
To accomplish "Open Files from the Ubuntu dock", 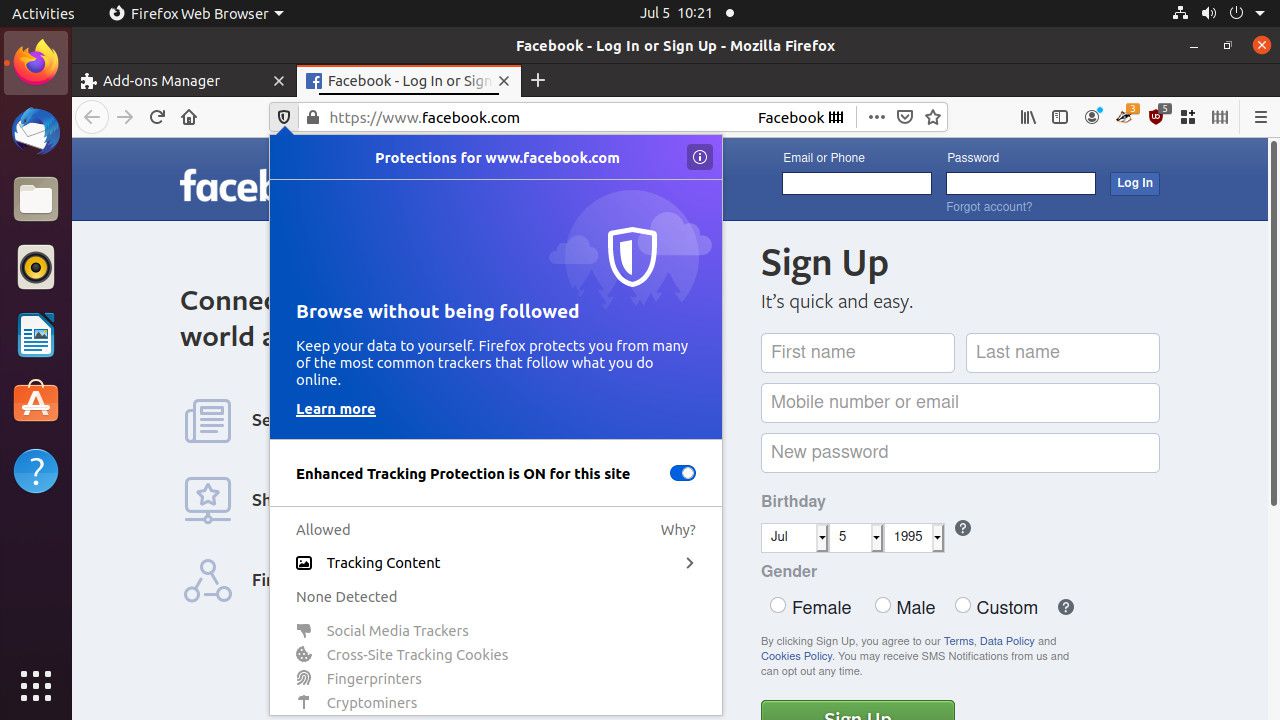I will (x=36, y=199).
